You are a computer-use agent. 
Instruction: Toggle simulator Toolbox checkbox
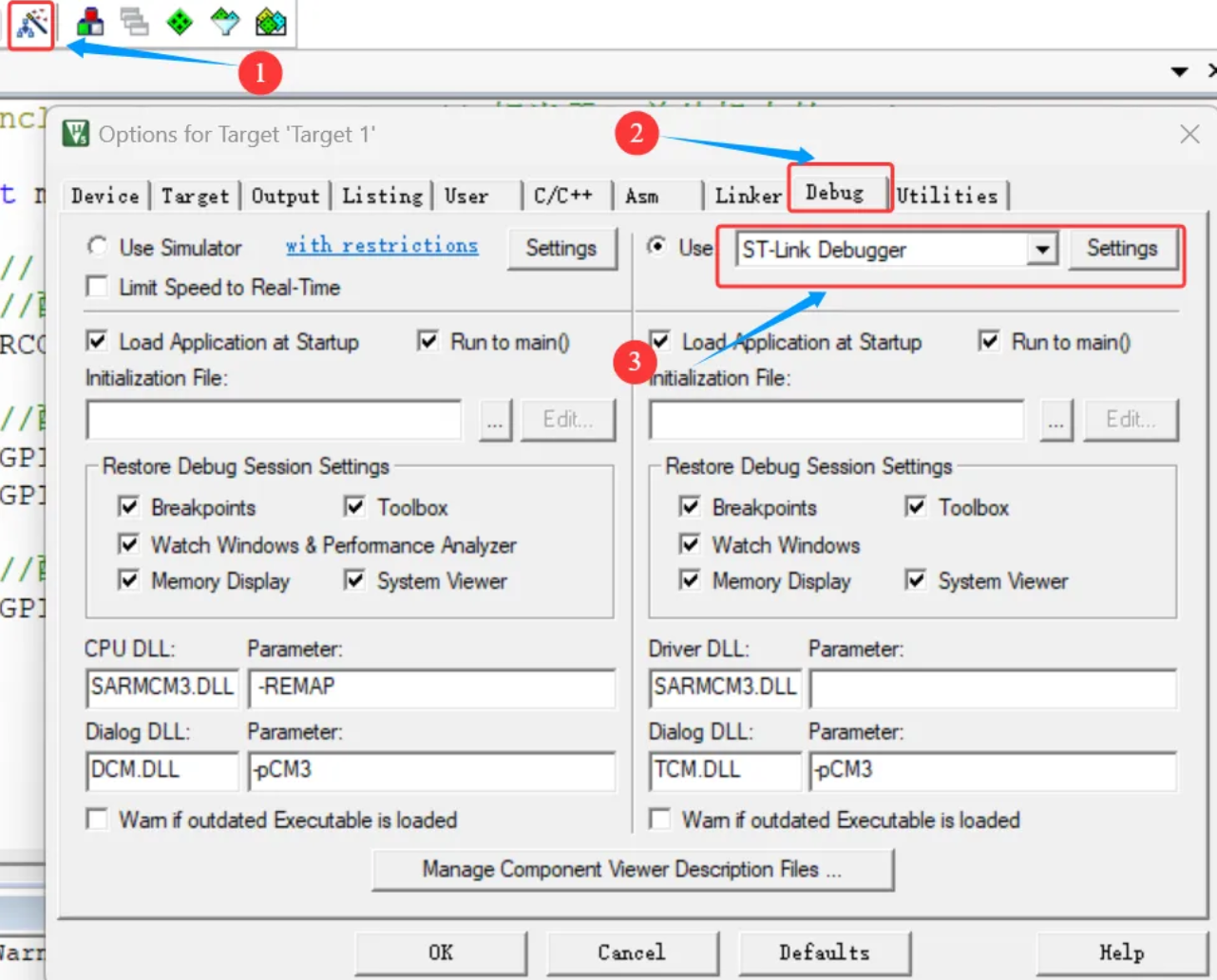354,506
